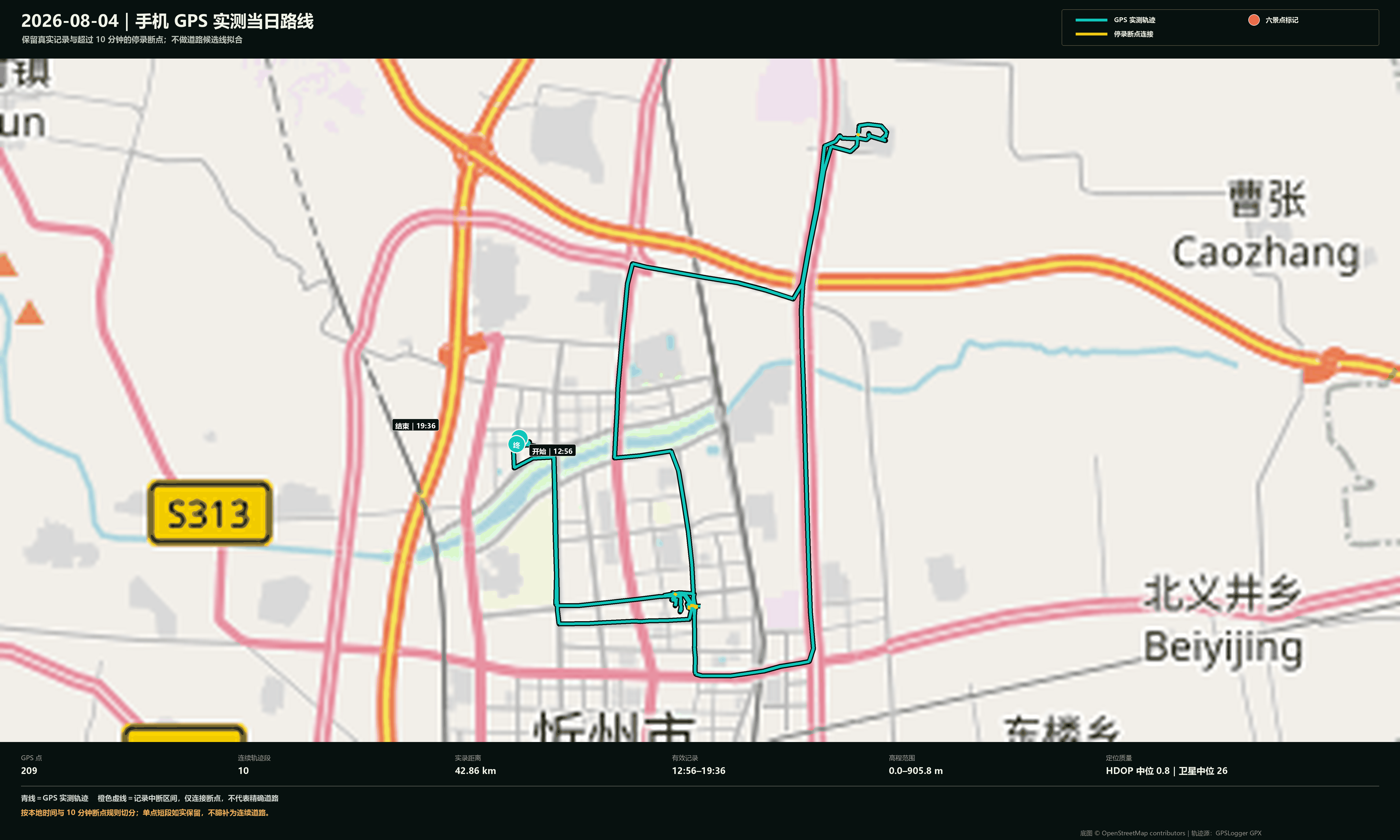1400x840 pixels.
Task: Click the 有效记录 value 12:56–19:36
Action: tap(698, 770)
